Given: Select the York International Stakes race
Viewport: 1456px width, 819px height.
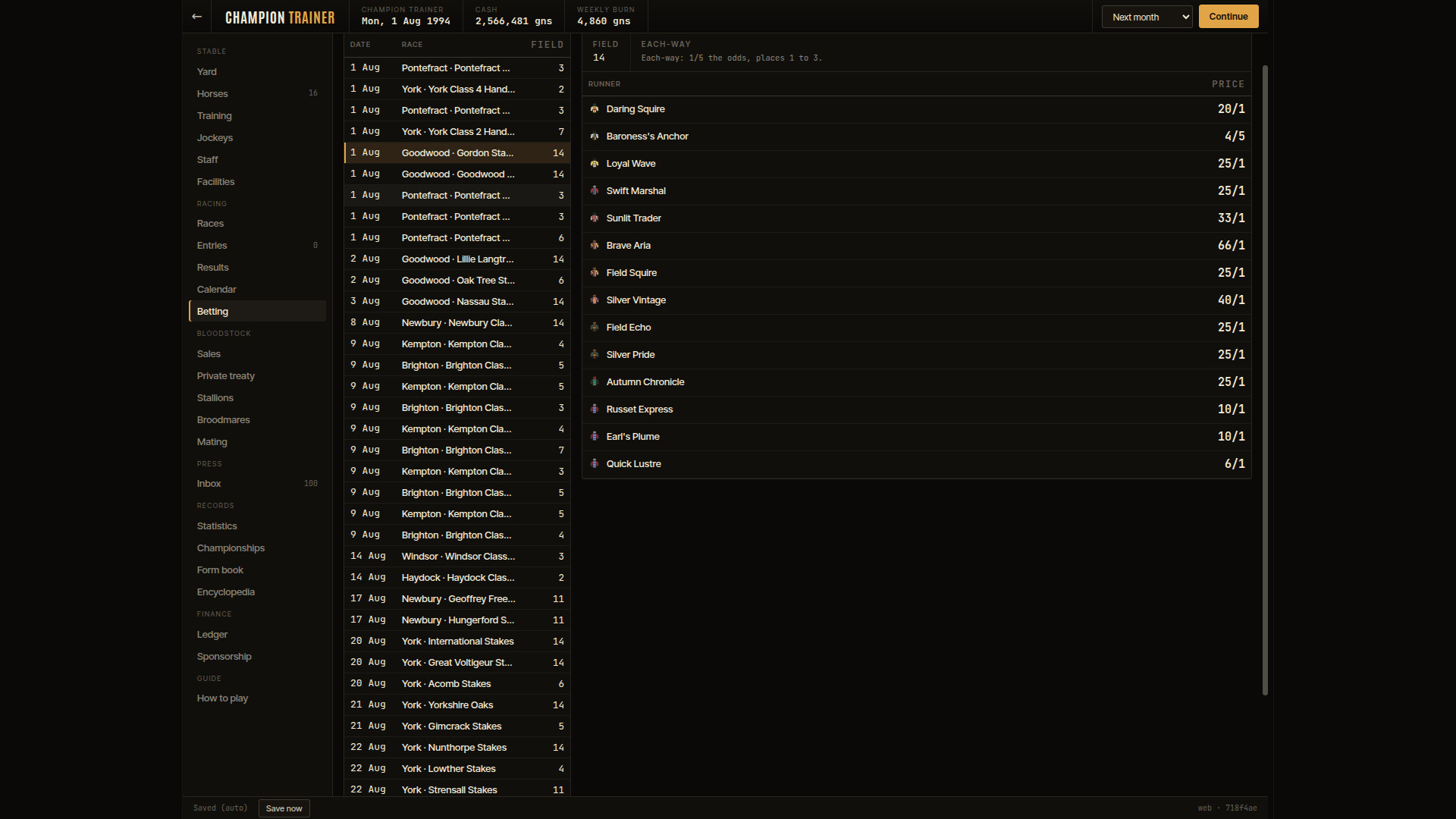Looking at the screenshot, I should point(457,642).
